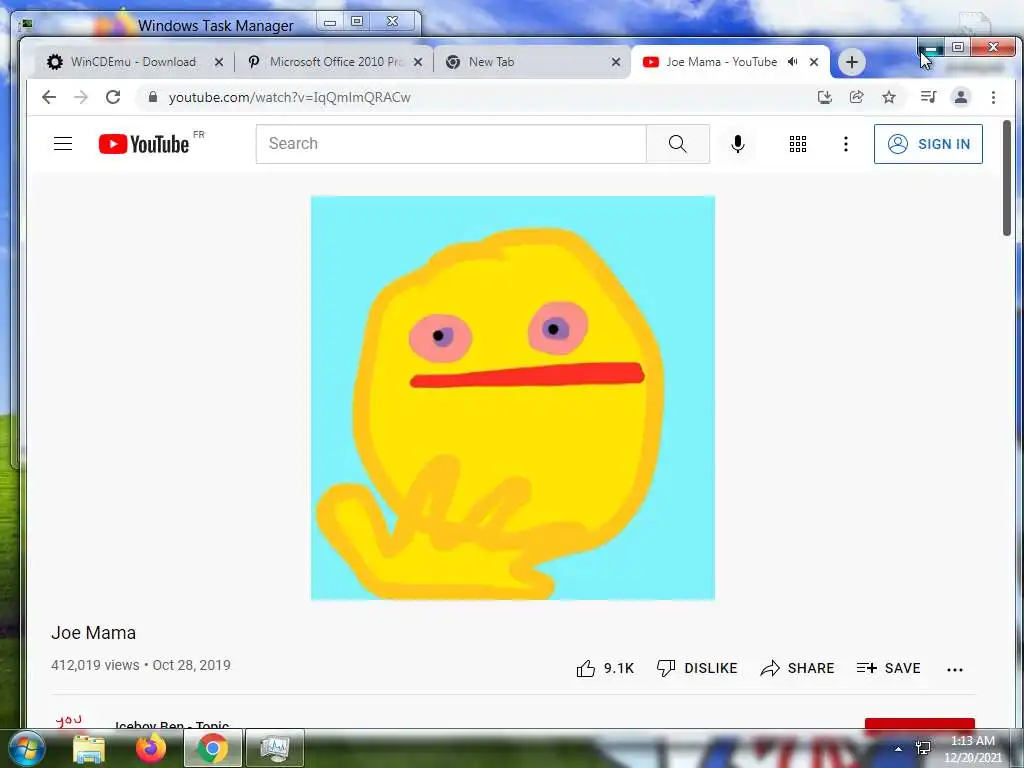This screenshot has height=768, width=1024.
Task: Open a new tab with plus button
Action: tap(852, 62)
